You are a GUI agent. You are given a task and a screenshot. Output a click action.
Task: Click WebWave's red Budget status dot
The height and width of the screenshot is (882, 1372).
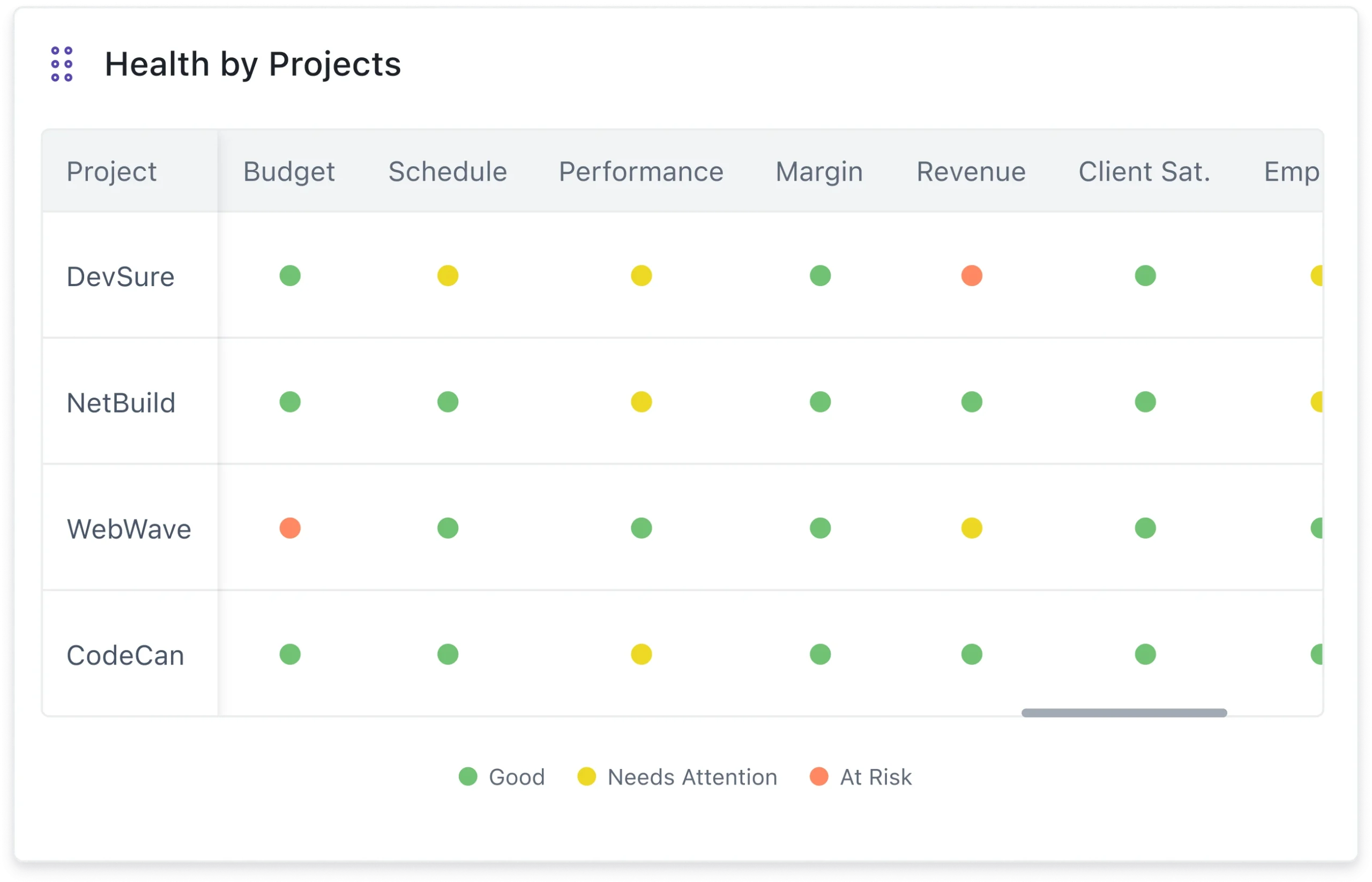coord(290,528)
